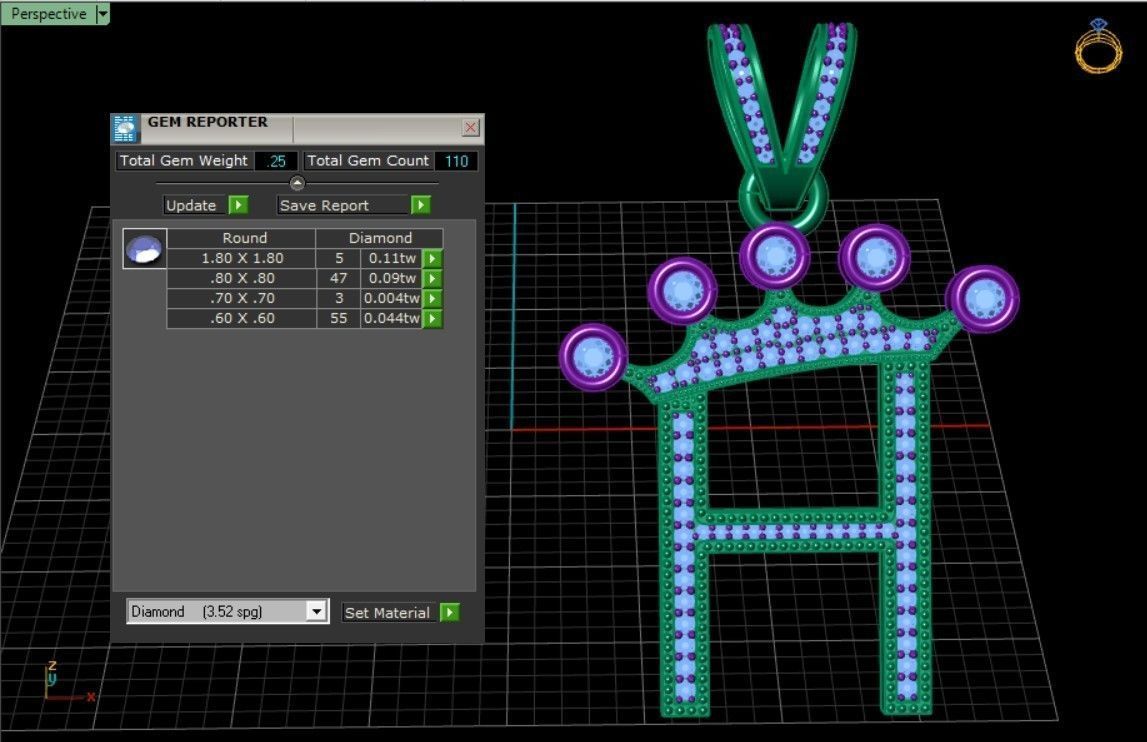
Task: Select the .60 X .60 size cell
Action: [242, 318]
